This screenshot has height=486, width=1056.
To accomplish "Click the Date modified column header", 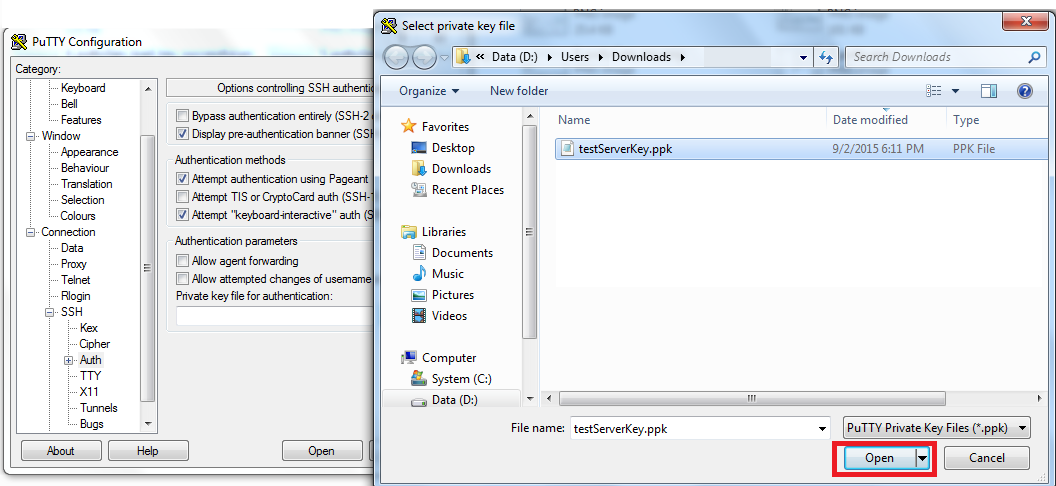I will point(870,120).
